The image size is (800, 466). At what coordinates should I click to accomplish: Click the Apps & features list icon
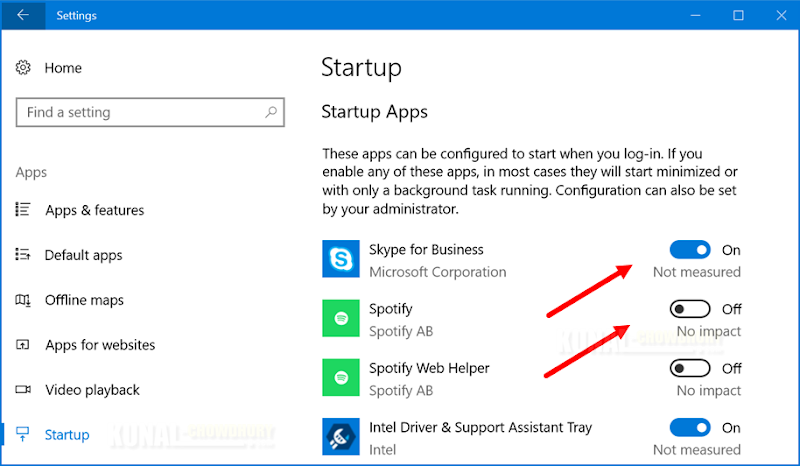point(23,209)
